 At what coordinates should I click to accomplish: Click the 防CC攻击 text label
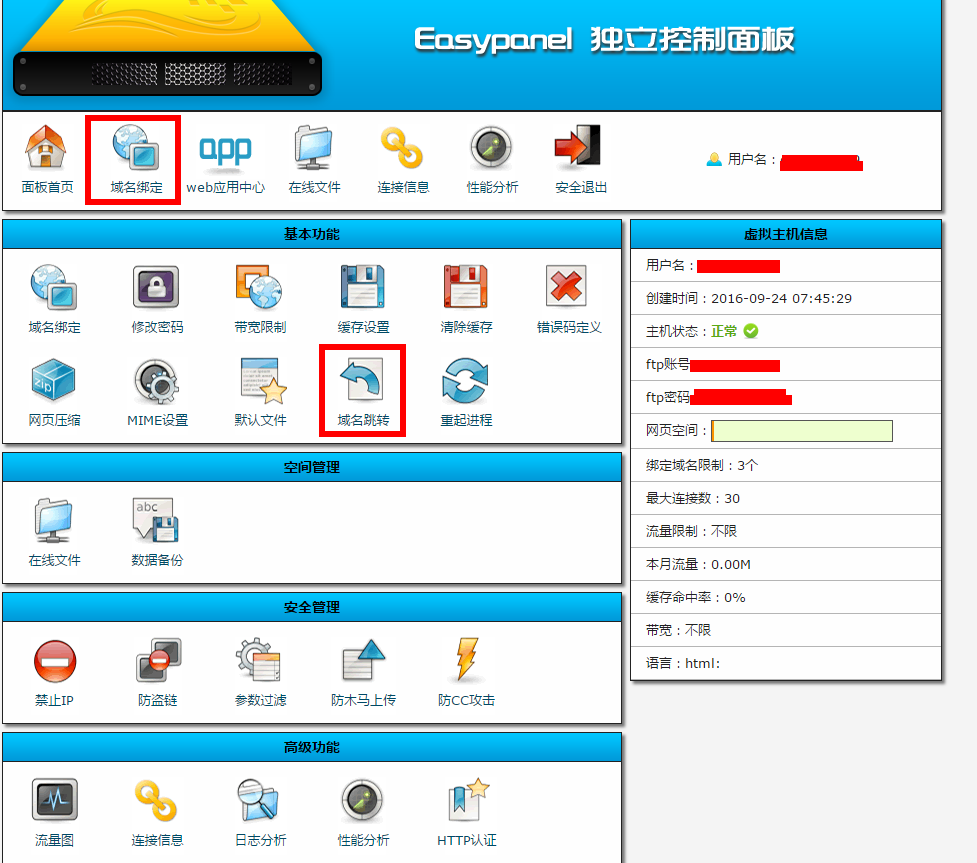[466, 700]
